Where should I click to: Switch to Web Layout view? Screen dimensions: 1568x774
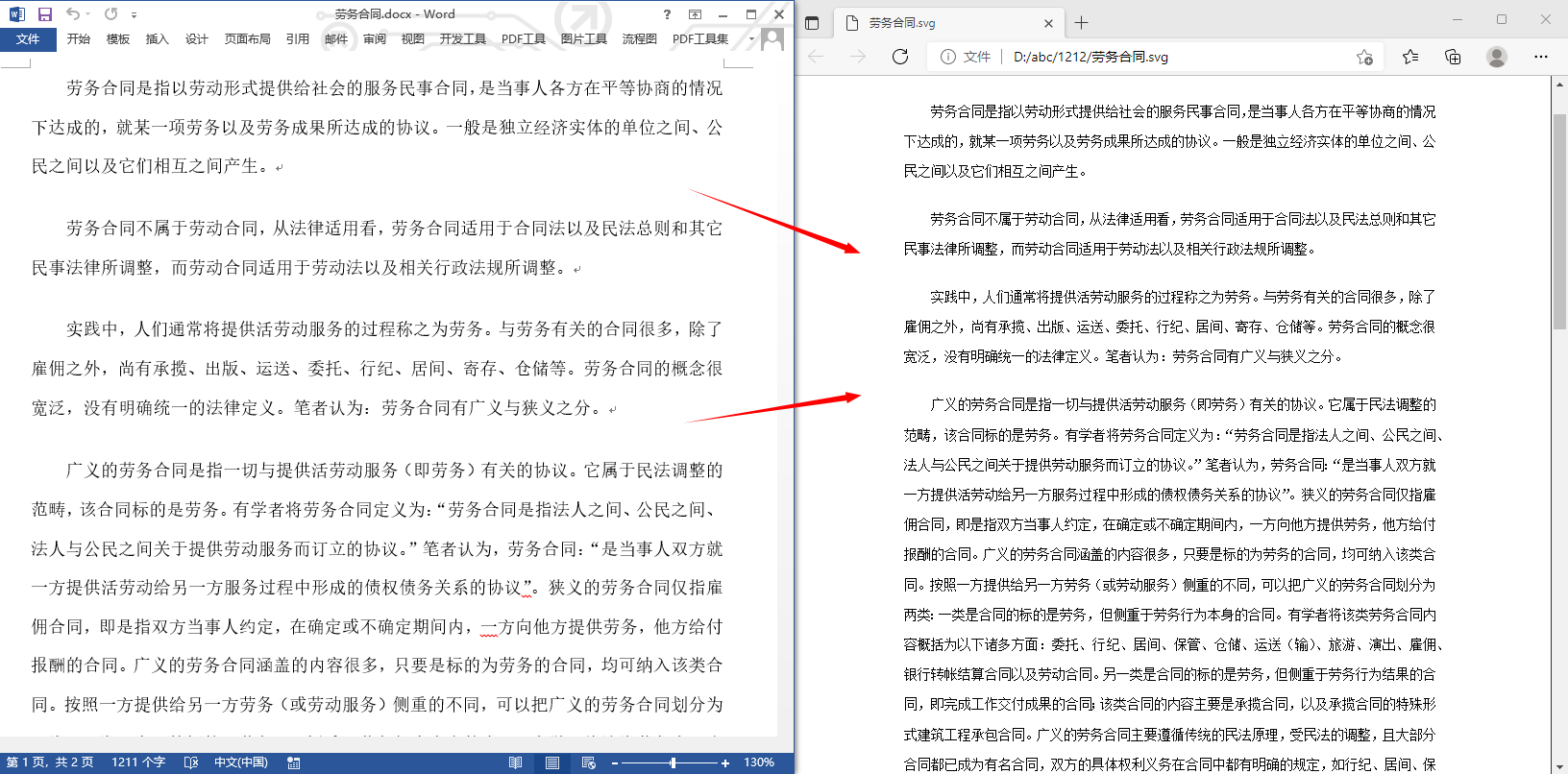pos(589,762)
